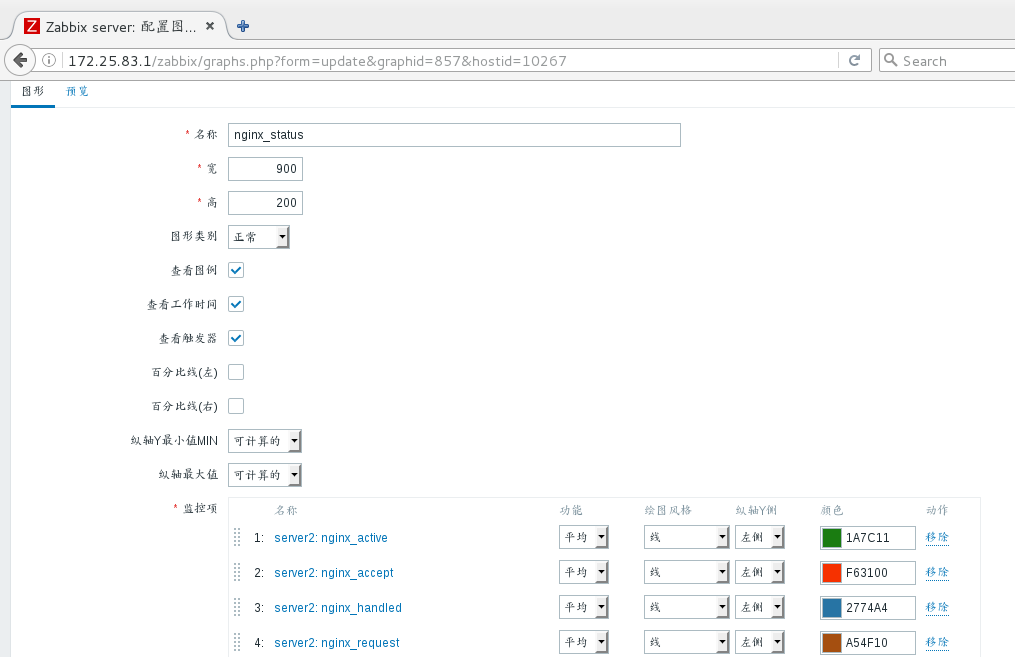Click the drag handle beside nginx_request

[x=237, y=642]
